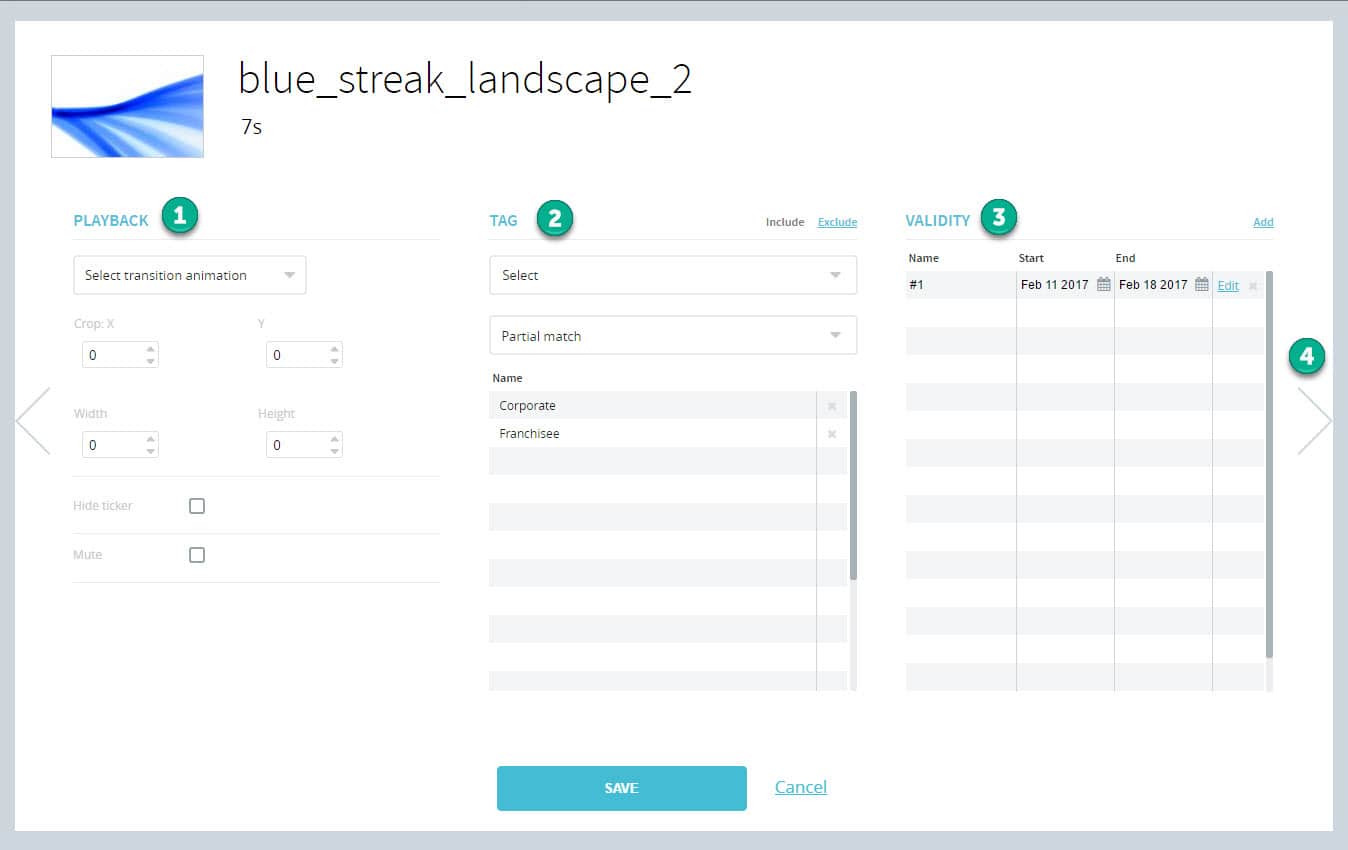The height and width of the screenshot is (850, 1348).
Task: Click the 7s duration text
Action: click(251, 127)
